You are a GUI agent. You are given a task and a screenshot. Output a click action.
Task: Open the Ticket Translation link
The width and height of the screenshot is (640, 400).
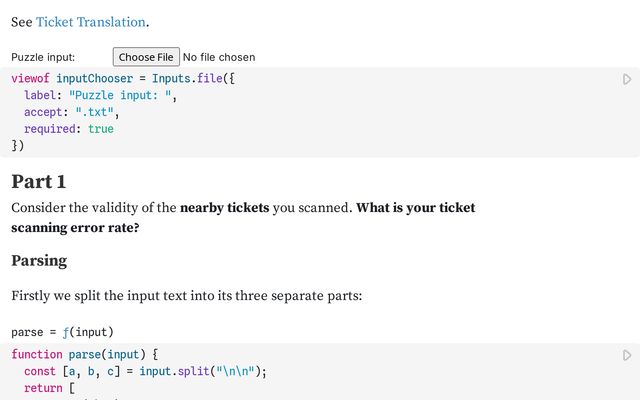point(91,21)
